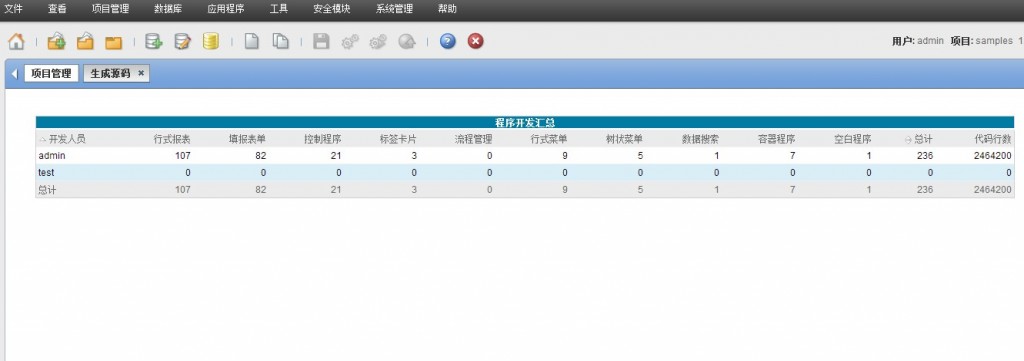Click the 空白程序 column header
The image size is (1024, 361).
point(852,139)
